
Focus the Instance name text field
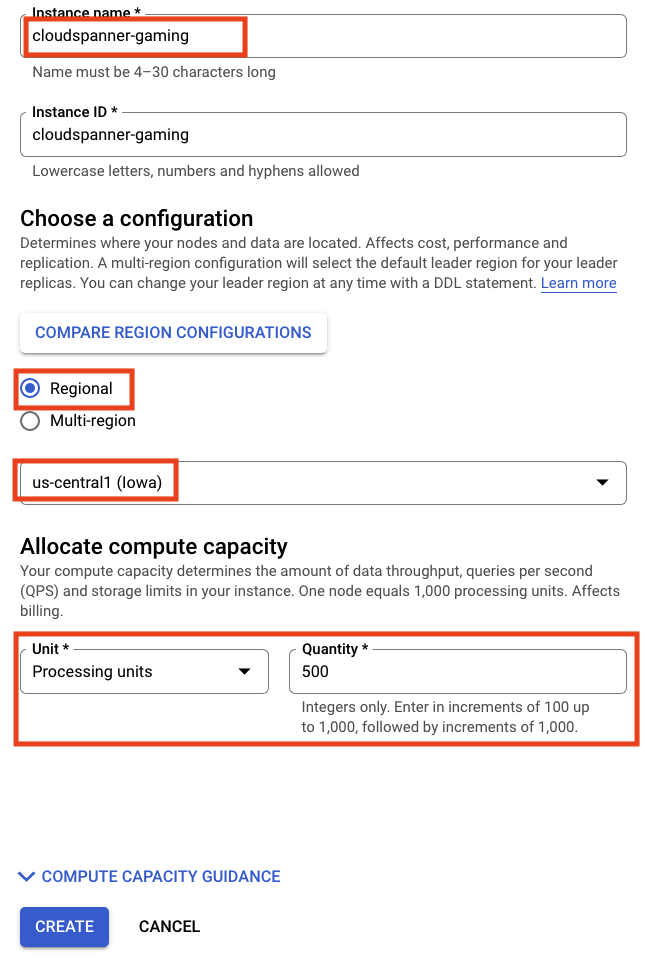pos(323,37)
